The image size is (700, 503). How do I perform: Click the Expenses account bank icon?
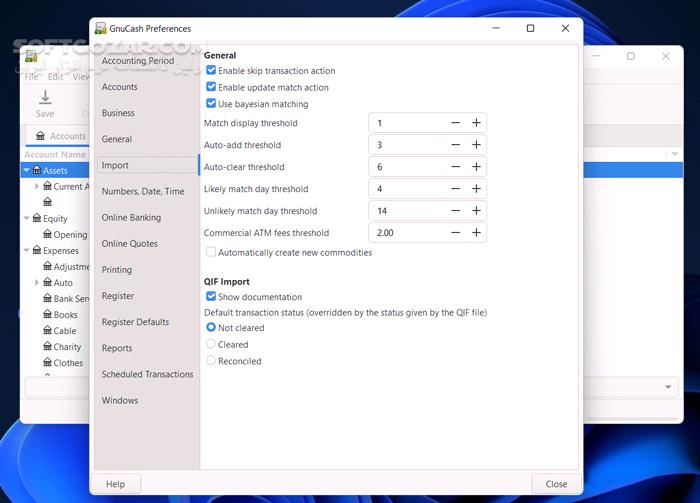coord(37,251)
